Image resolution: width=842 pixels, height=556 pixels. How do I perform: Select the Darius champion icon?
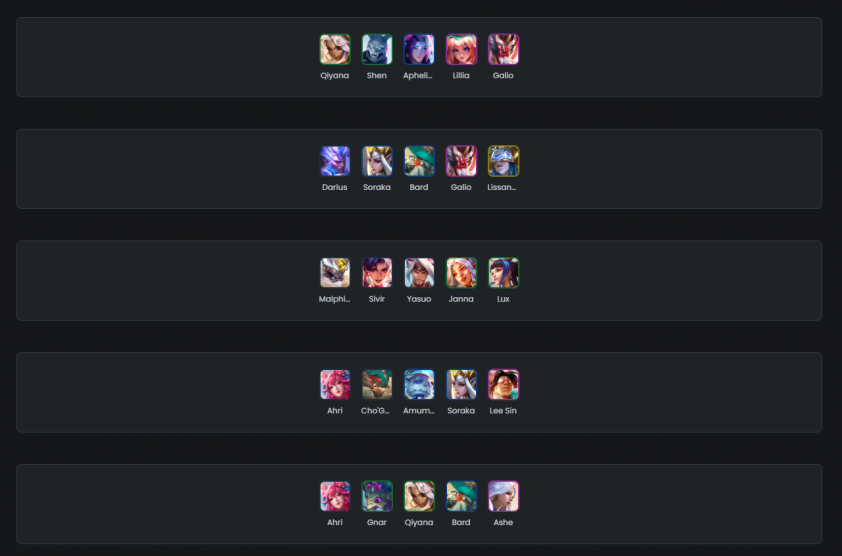click(335, 161)
